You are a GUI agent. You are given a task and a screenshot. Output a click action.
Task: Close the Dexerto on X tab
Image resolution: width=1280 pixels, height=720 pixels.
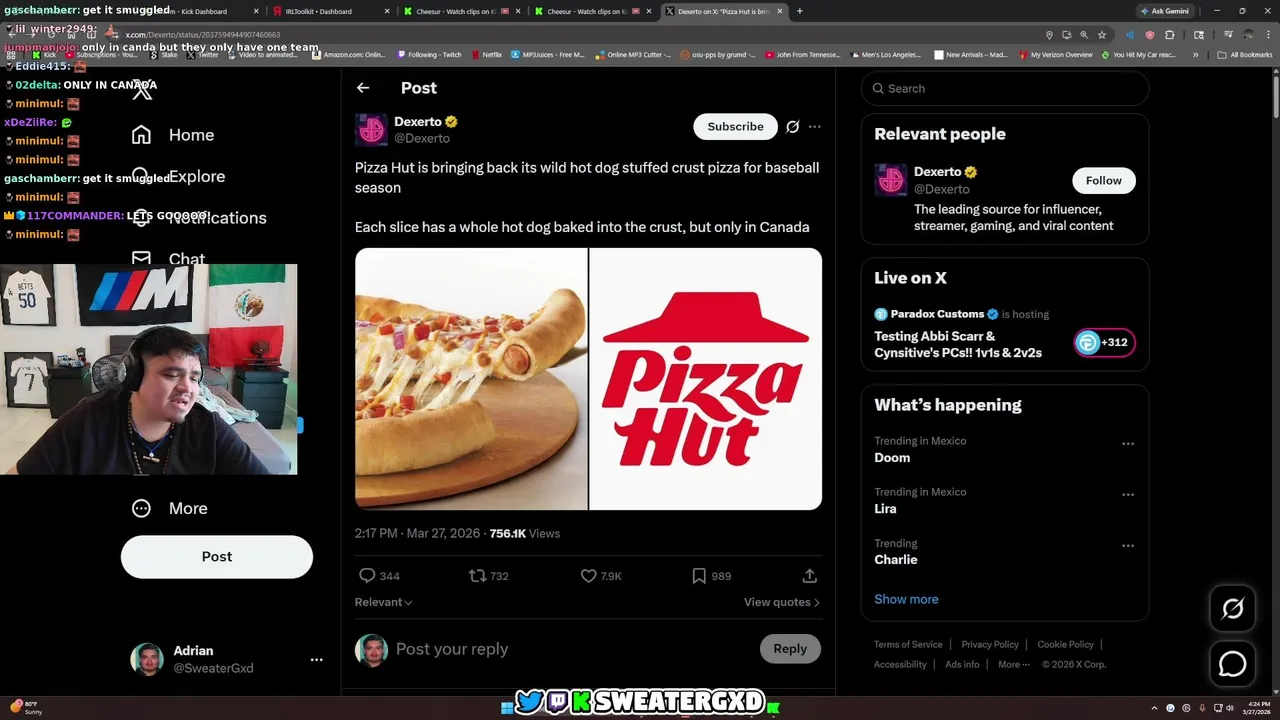pos(779,11)
